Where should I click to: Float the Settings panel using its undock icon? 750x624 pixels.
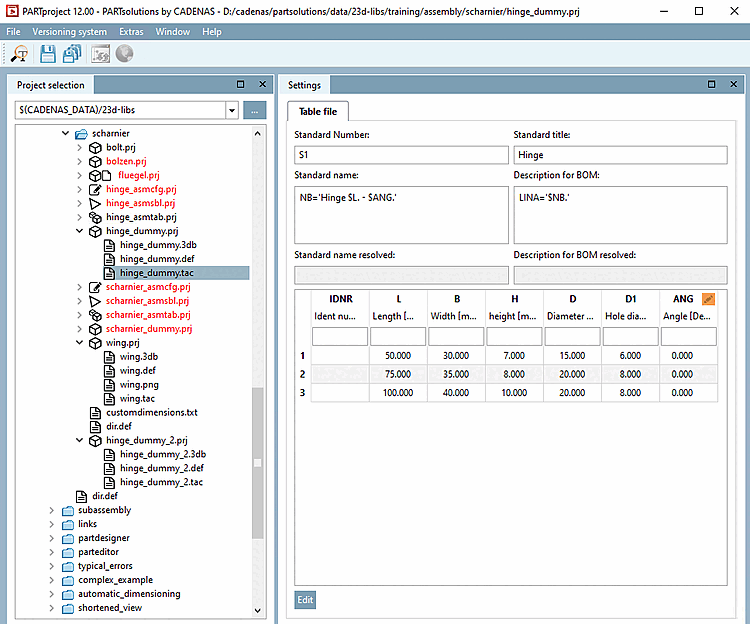(x=711, y=85)
